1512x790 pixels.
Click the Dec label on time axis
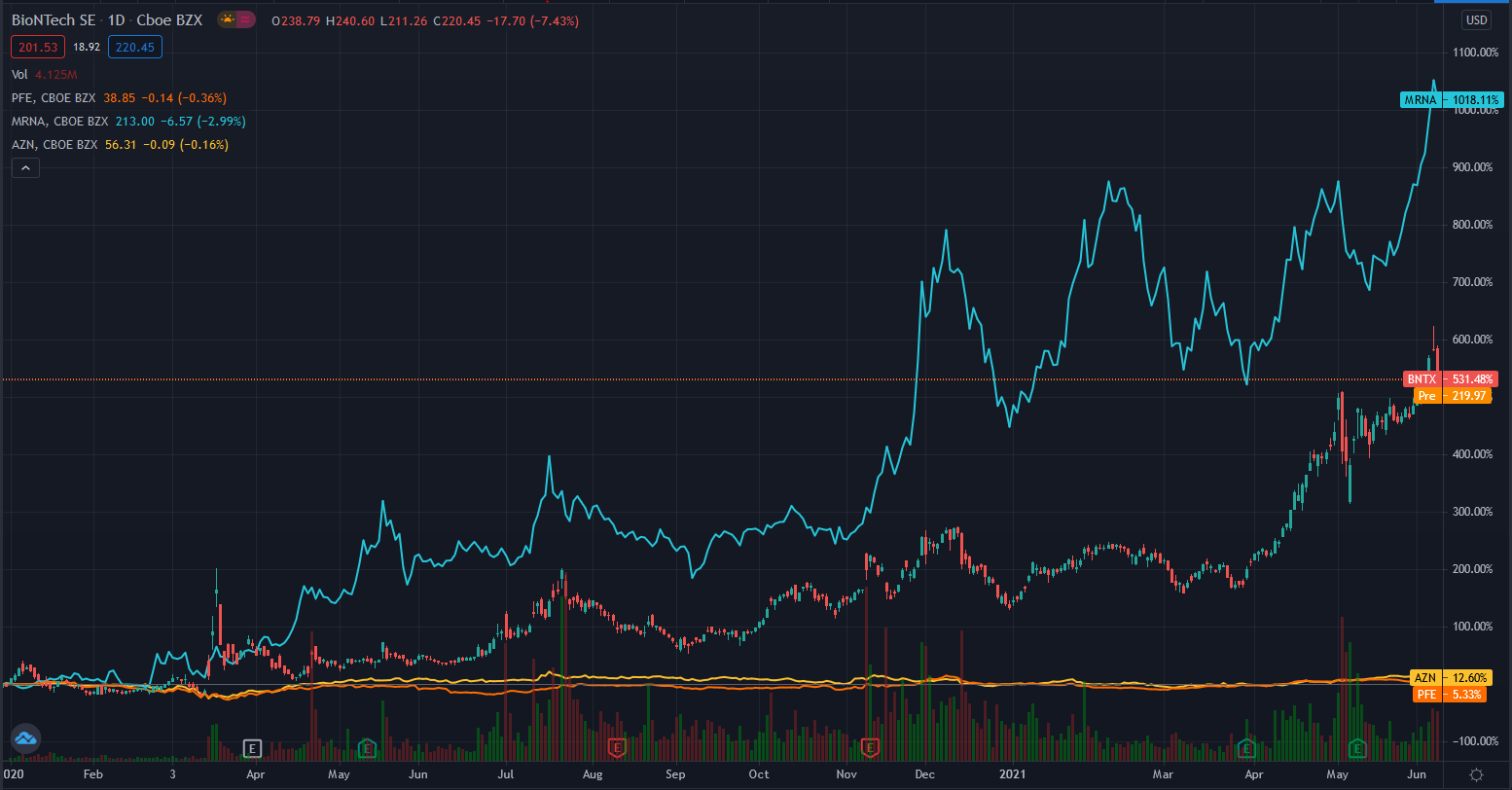925,774
